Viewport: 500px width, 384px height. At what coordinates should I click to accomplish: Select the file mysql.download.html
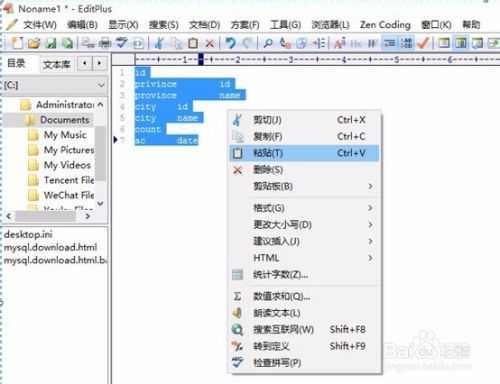[x=50, y=247]
